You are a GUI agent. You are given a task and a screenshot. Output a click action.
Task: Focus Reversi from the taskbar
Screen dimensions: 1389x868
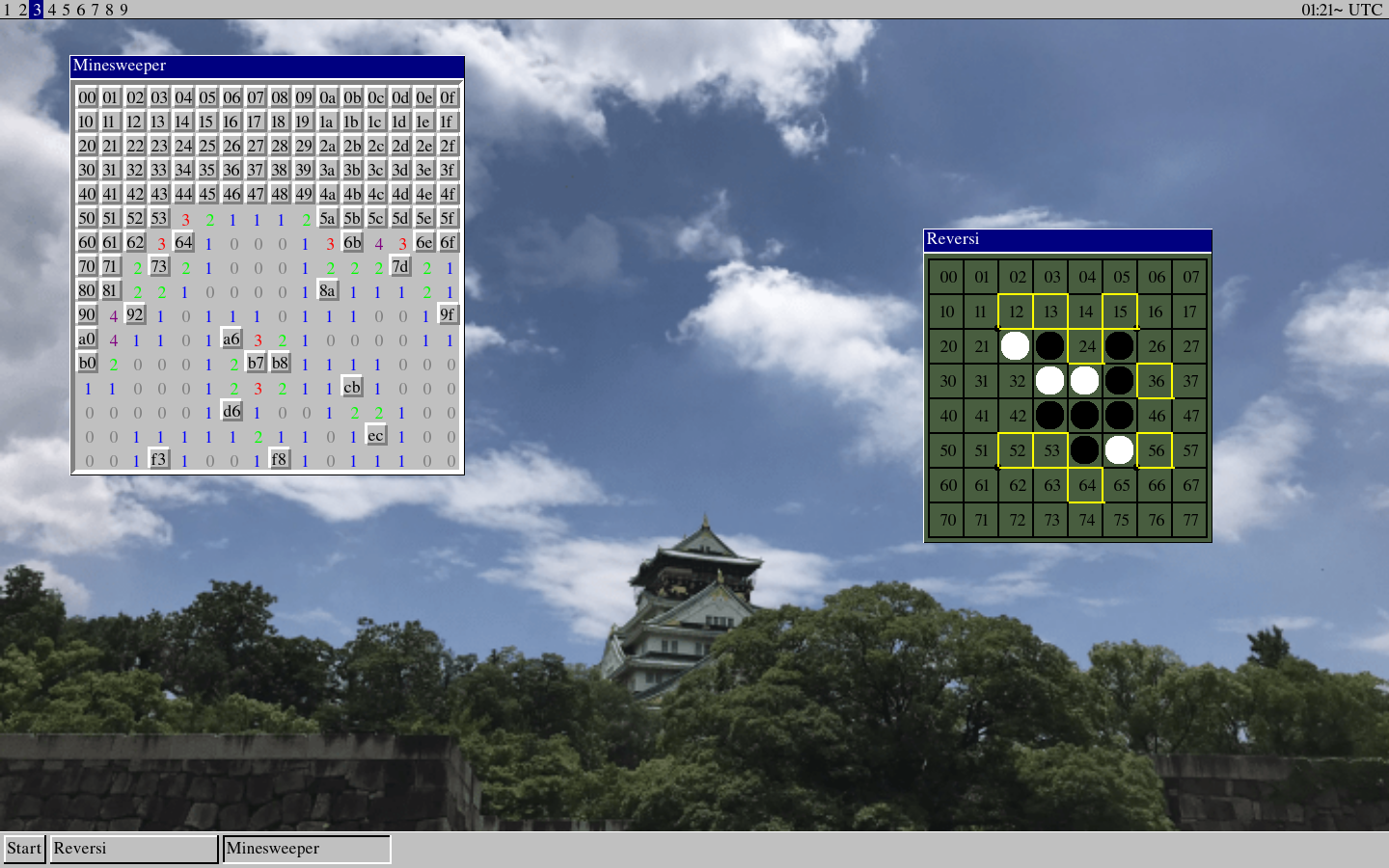point(133,849)
